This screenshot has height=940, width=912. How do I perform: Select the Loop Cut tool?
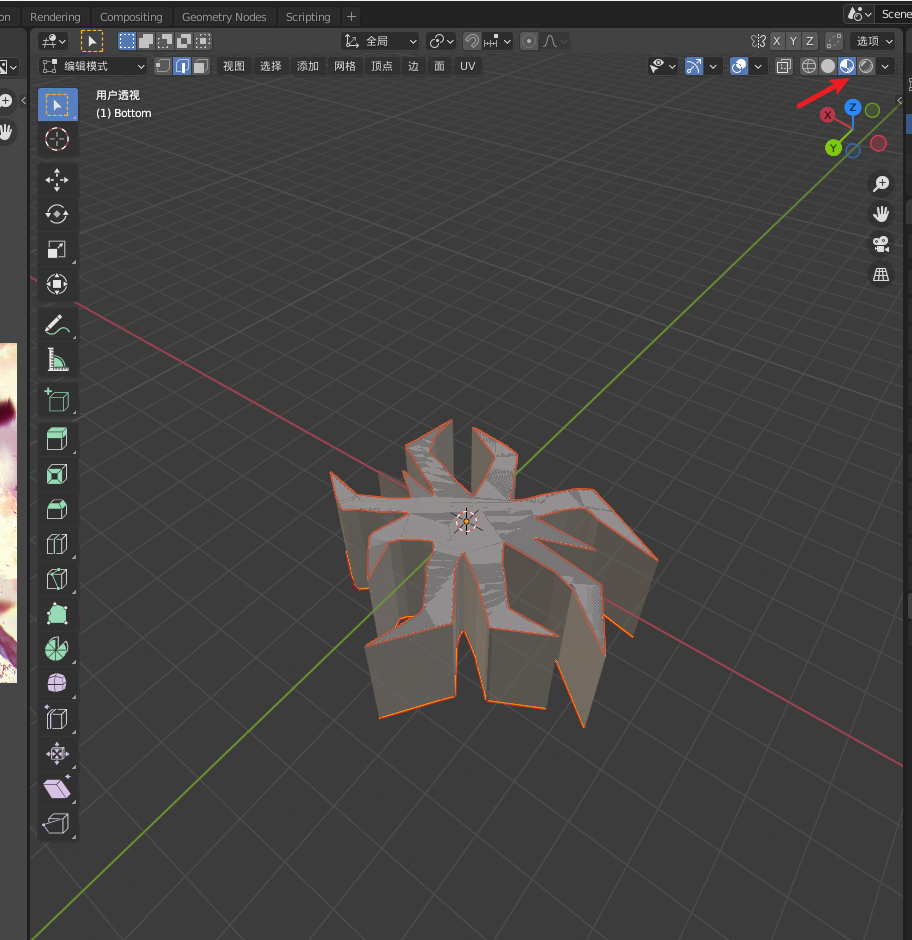click(x=58, y=544)
